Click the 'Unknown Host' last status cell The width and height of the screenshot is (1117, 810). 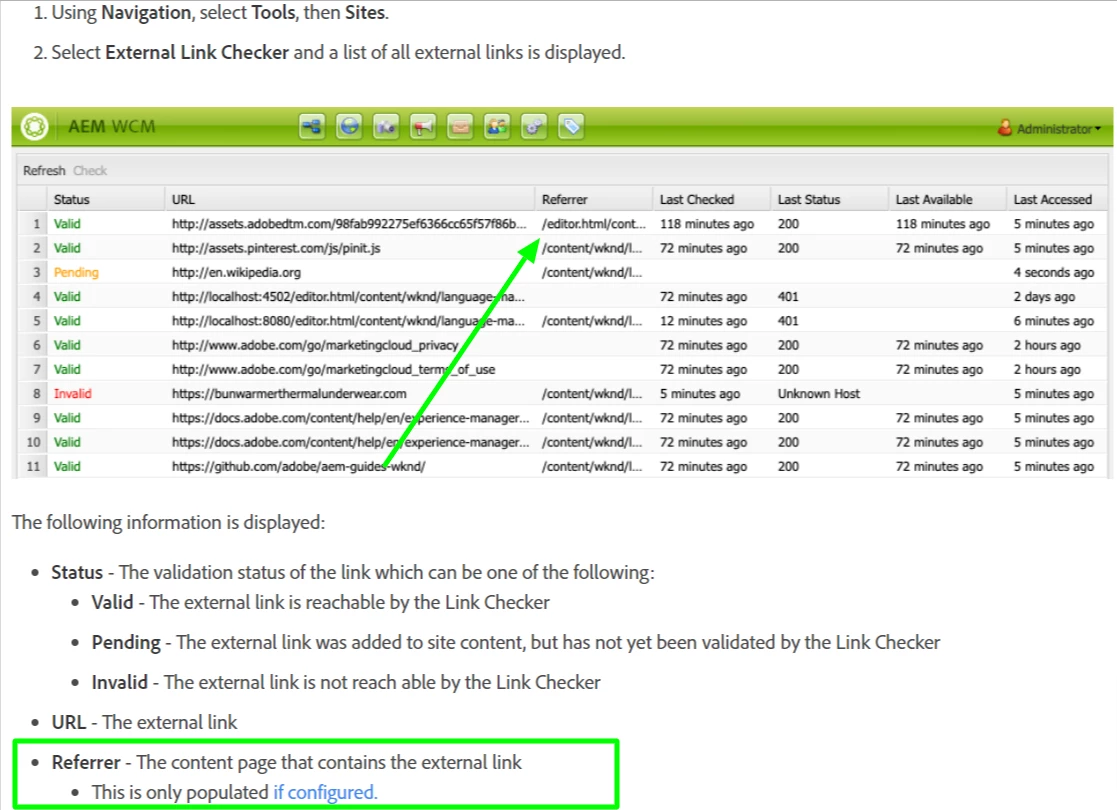tap(819, 393)
